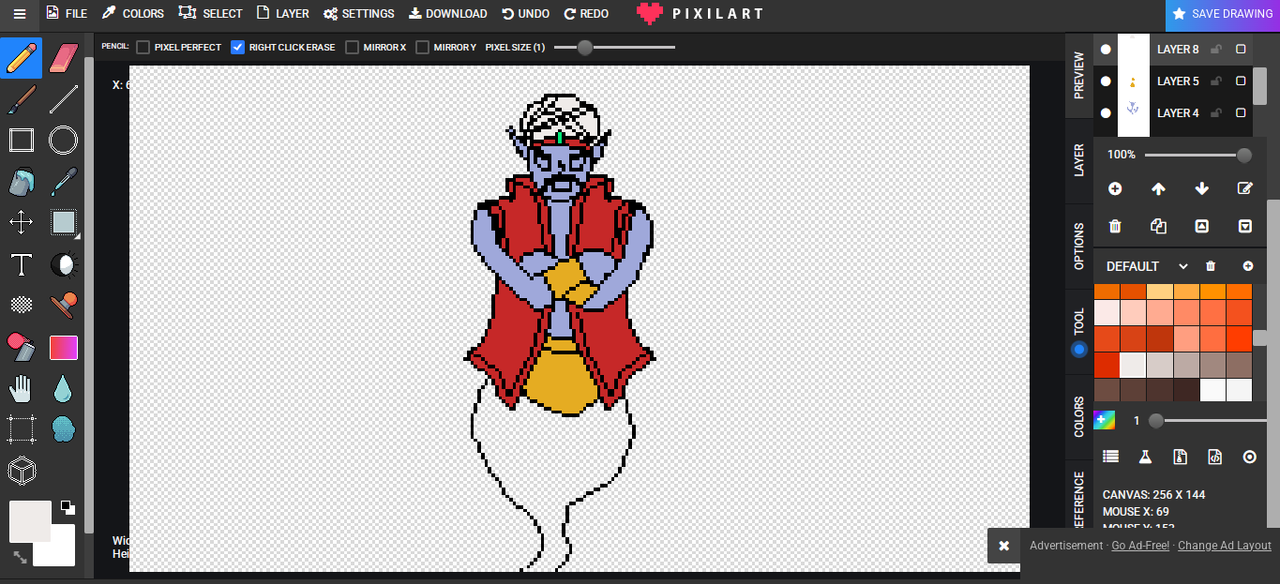Select the Move tool
This screenshot has height=584, width=1280.
pos(21,222)
